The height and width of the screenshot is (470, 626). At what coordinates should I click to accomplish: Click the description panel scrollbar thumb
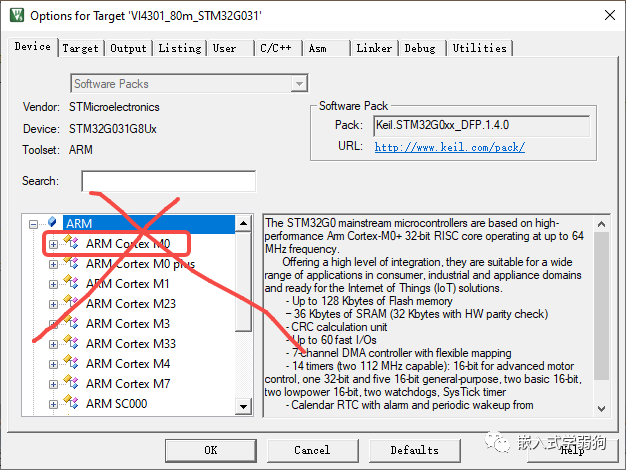(601, 306)
